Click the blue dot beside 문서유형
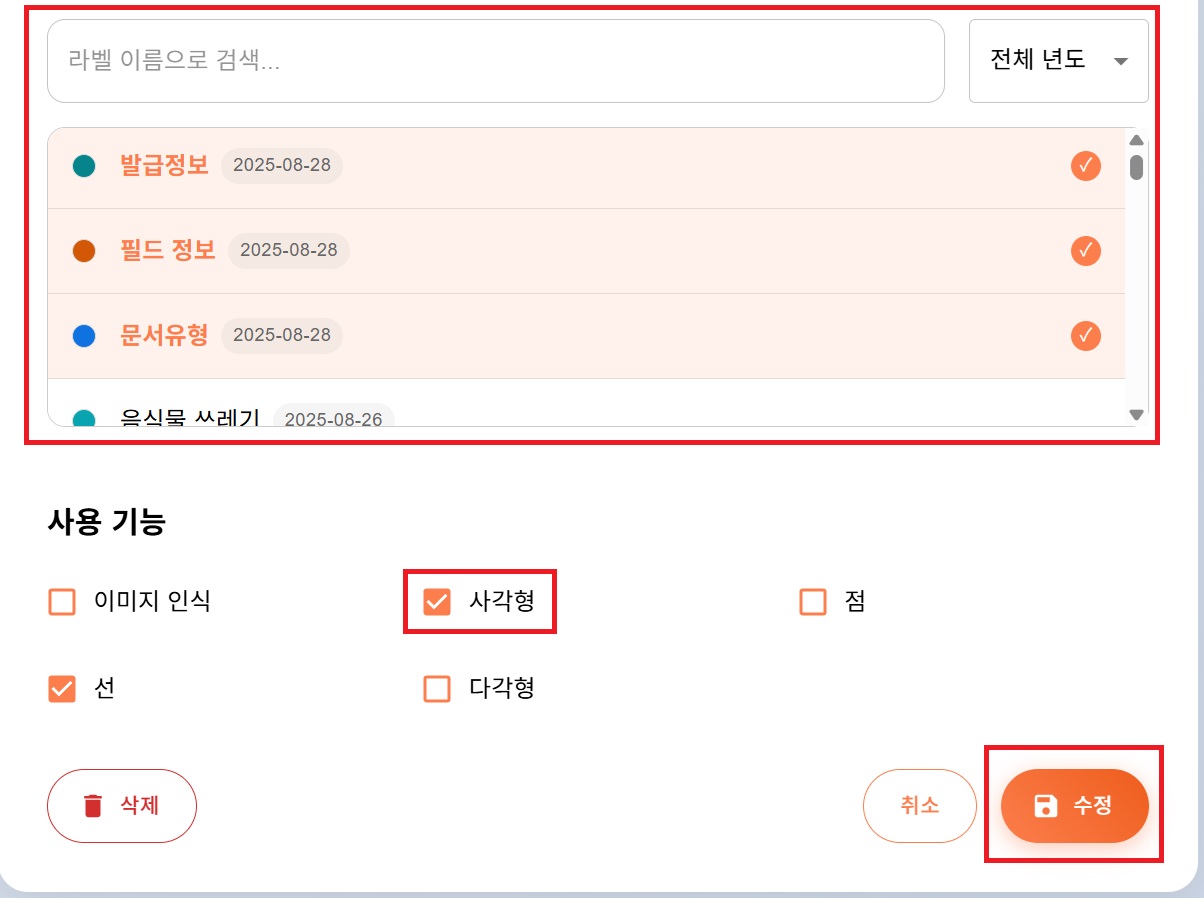This screenshot has height=898, width=1204. [x=84, y=335]
